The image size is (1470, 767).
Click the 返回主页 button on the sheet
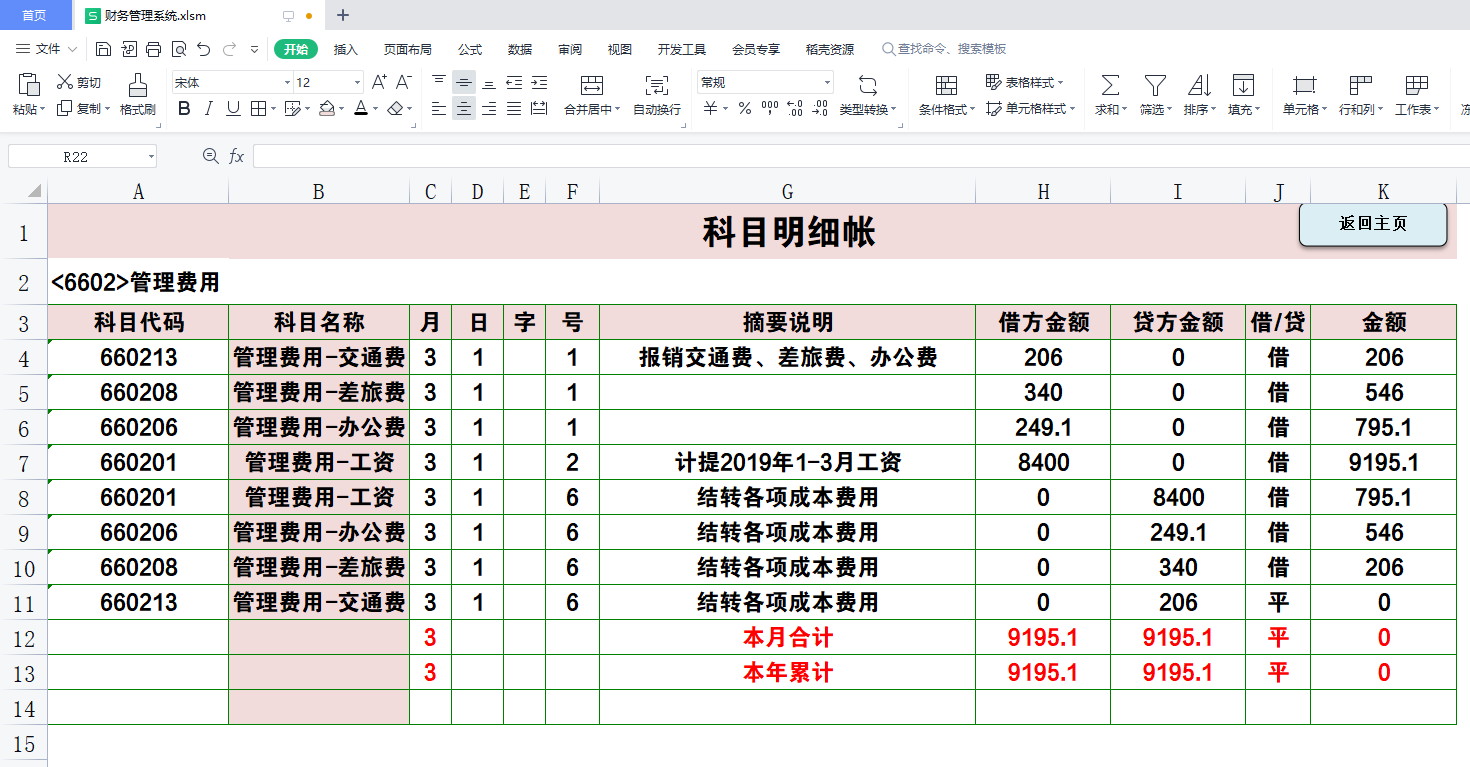click(1372, 224)
